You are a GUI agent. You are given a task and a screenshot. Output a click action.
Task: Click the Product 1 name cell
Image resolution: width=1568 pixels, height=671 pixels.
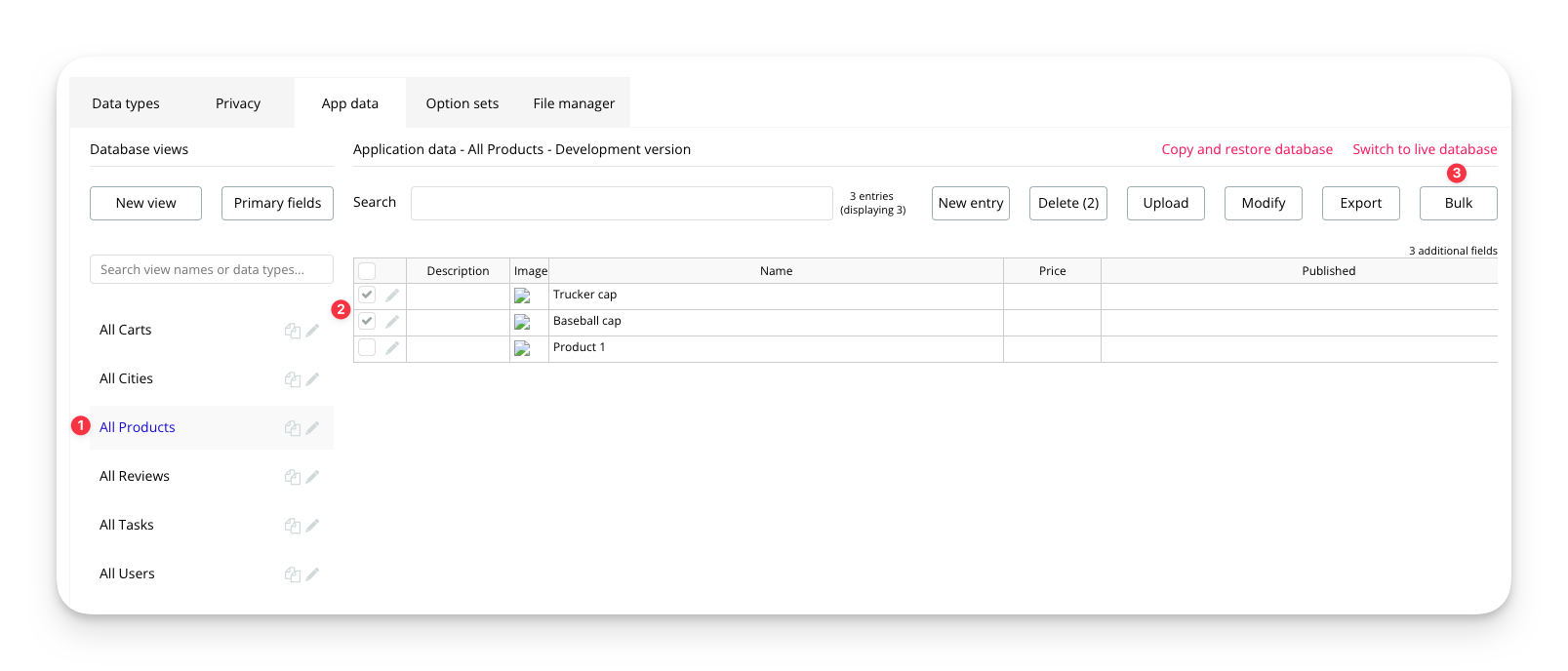click(776, 348)
